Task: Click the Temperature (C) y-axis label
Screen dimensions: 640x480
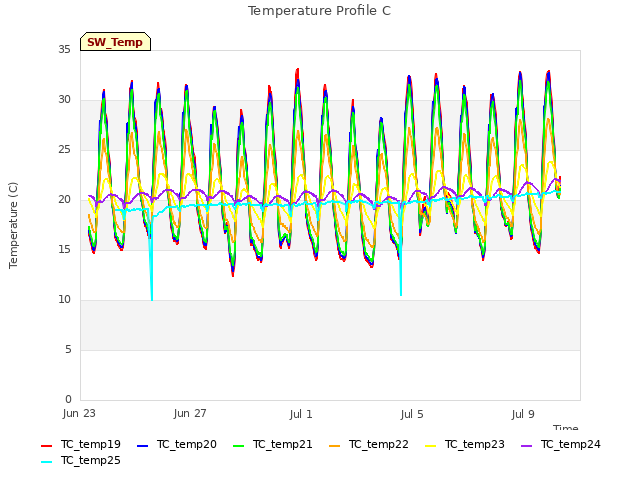Action: pyautogui.click(x=13, y=225)
